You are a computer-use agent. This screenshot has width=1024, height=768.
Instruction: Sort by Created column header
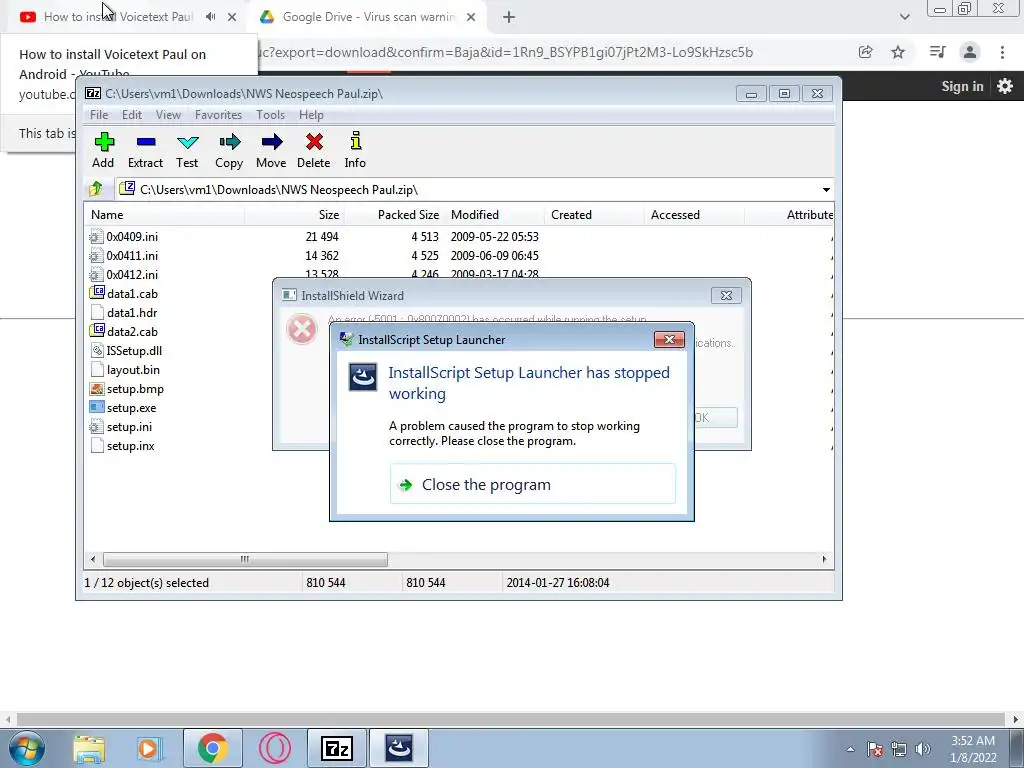[x=594, y=215]
